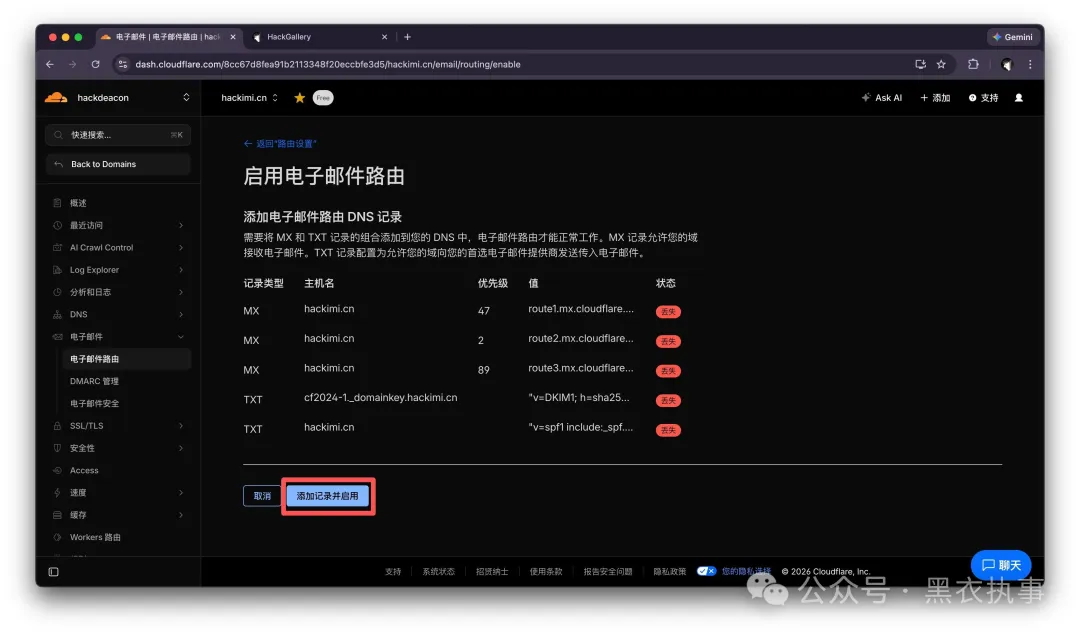
Task: Open 电子邮件安全 sidebar item
Action: tap(94, 404)
